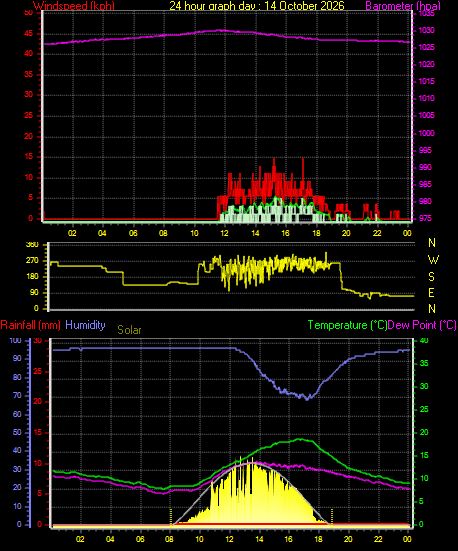Click rainfall axis value 25
Viewport: 458px width, 551px height.
pos(37,371)
